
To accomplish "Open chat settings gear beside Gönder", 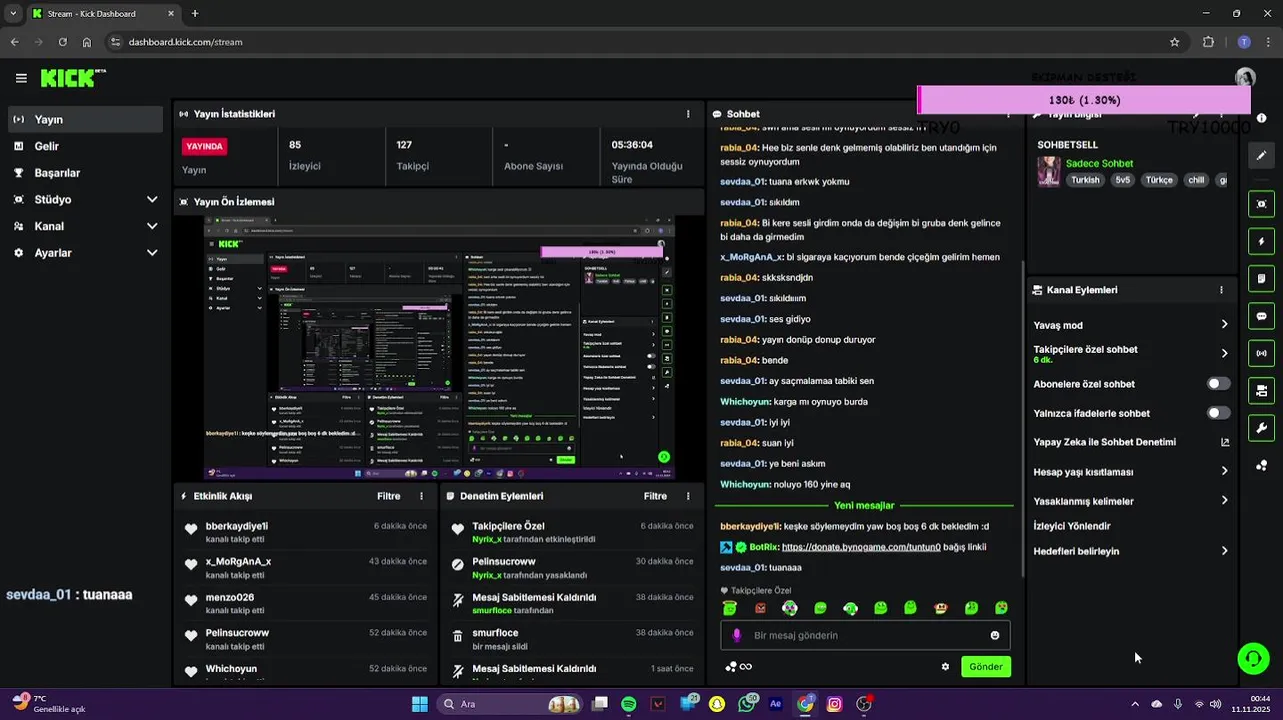I will point(945,667).
